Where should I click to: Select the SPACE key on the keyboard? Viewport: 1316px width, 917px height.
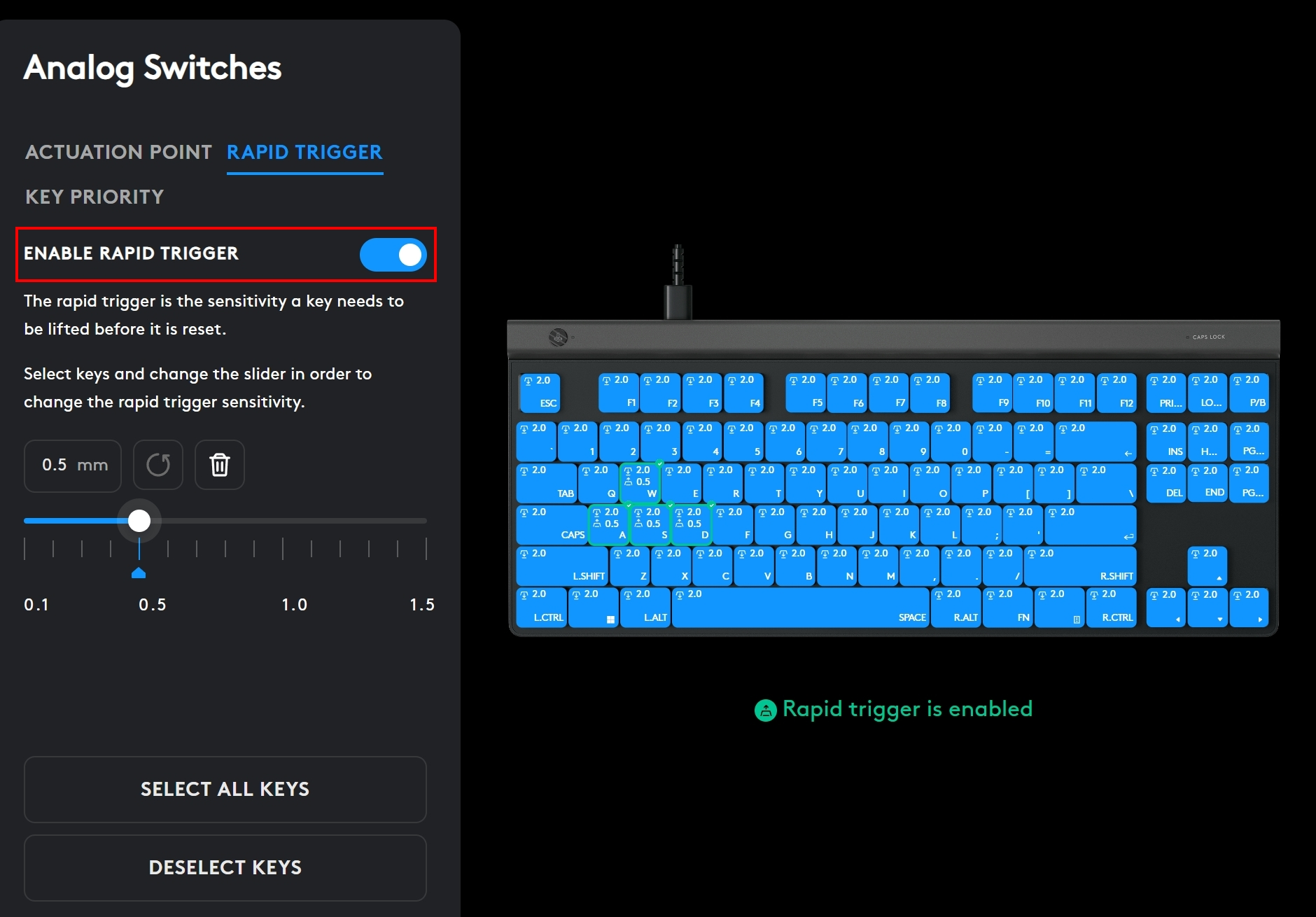click(800, 607)
